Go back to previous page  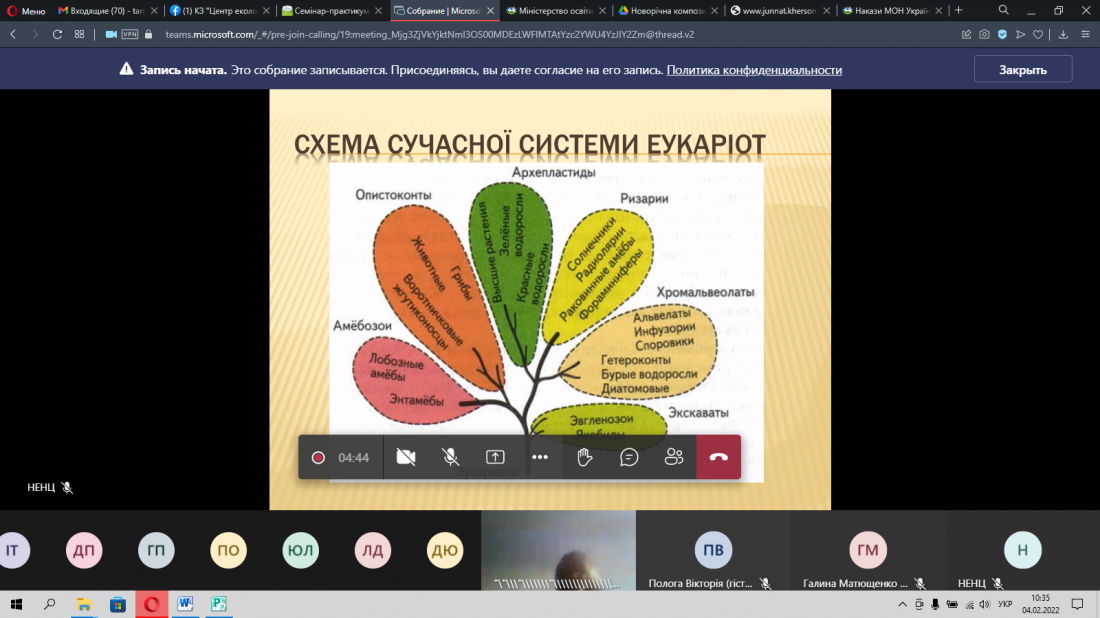point(13,34)
